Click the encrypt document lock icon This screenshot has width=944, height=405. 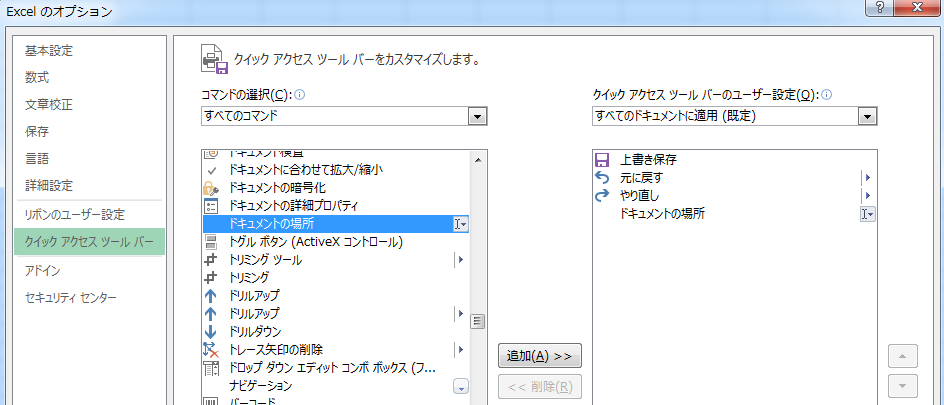(x=211, y=188)
